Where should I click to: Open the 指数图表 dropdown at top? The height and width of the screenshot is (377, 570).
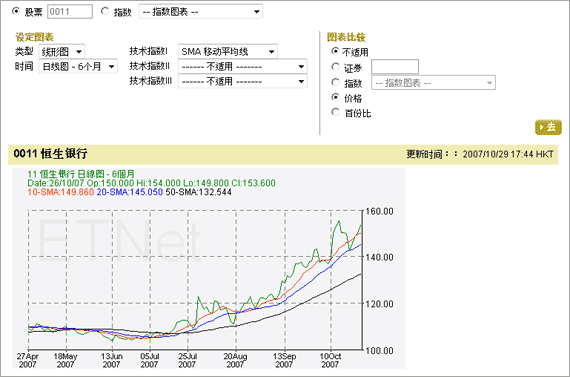tap(201, 12)
